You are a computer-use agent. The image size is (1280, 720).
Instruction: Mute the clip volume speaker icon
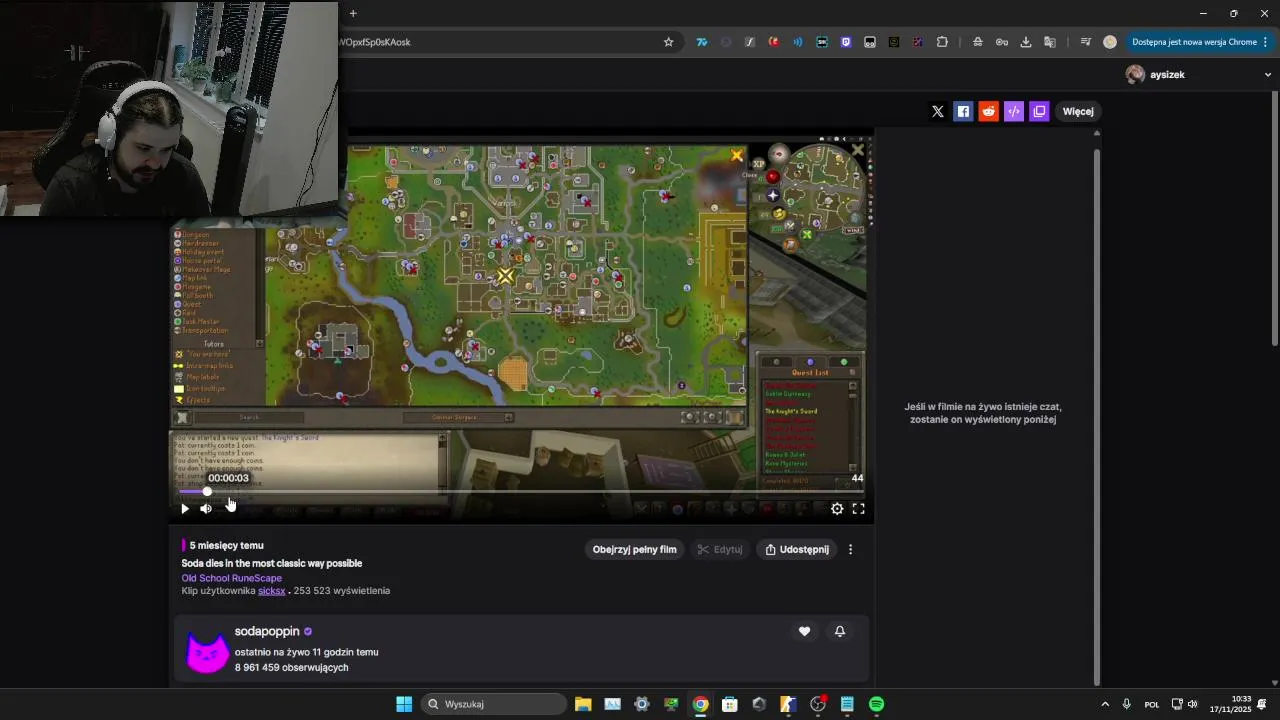coord(206,509)
